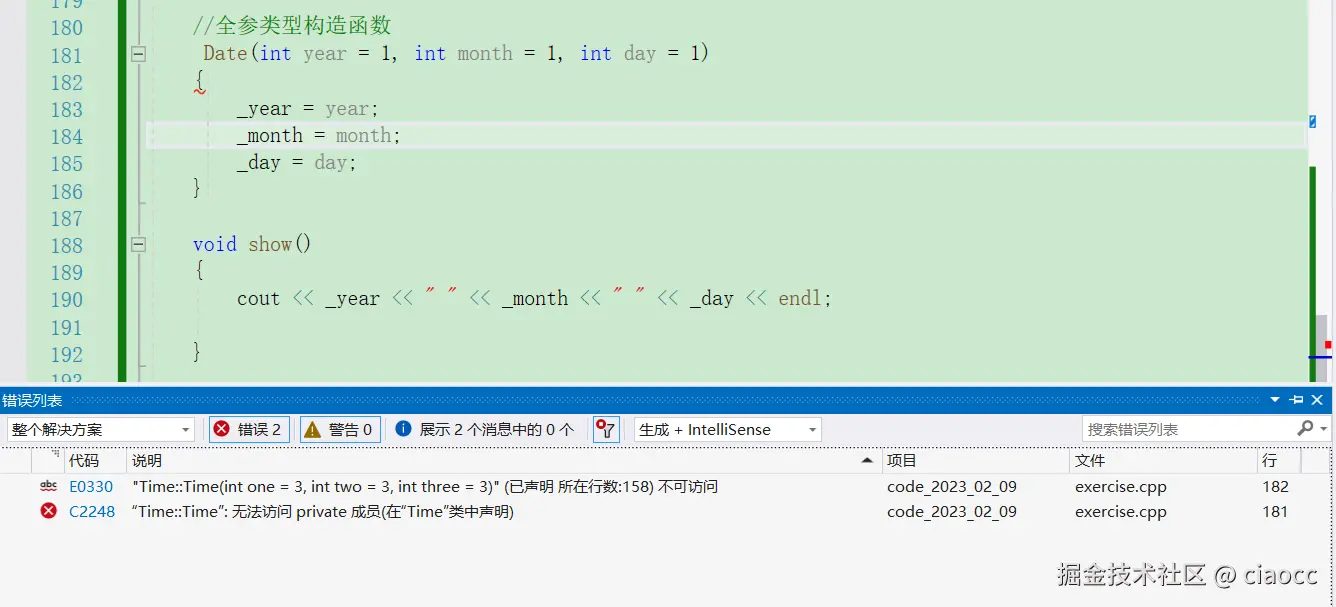
Task: Toggle the 警告 0 warning filter
Action: point(341,428)
